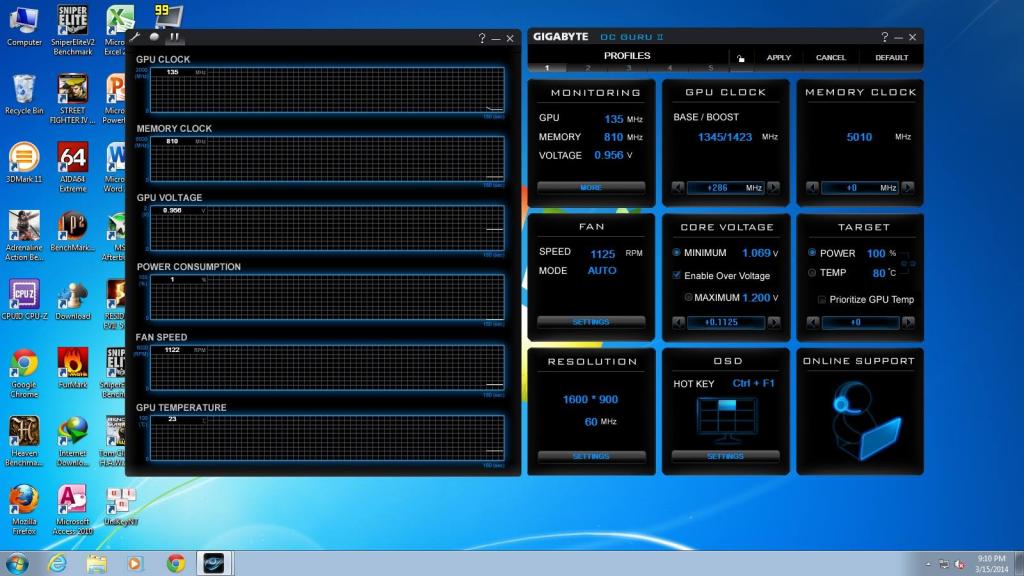
Task: Toggle Enable Over Voltage checkbox
Action: pyautogui.click(x=677, y=276)
